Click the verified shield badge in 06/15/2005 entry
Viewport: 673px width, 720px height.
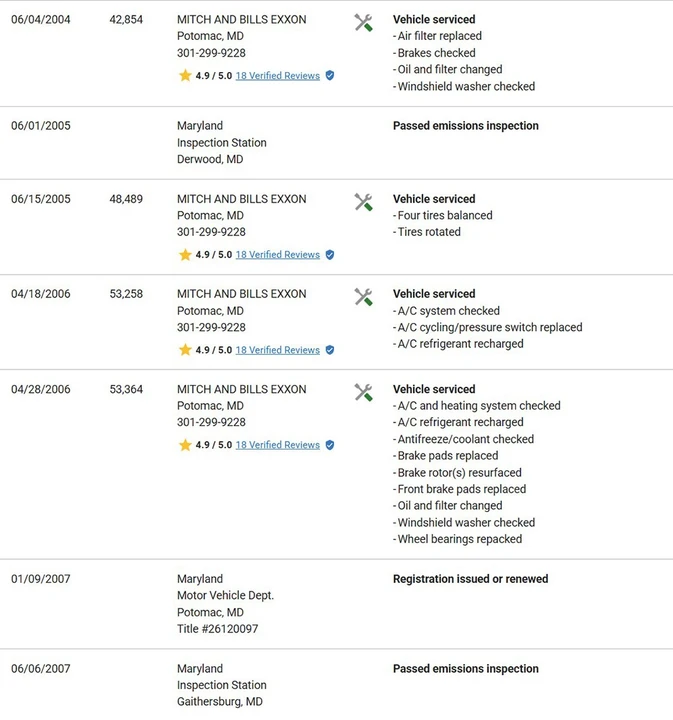330,254
